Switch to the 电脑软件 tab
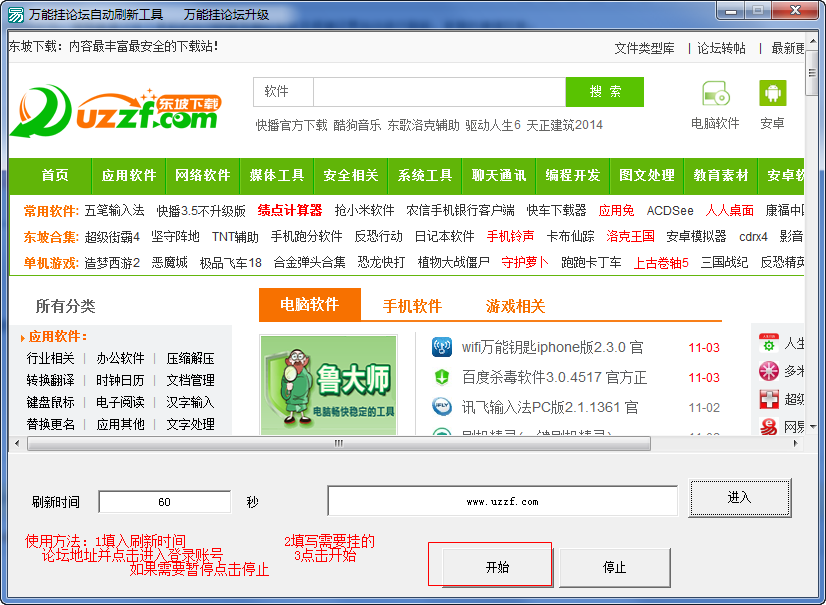The height and width of the screenshot is (605, 826). (310, 305)
